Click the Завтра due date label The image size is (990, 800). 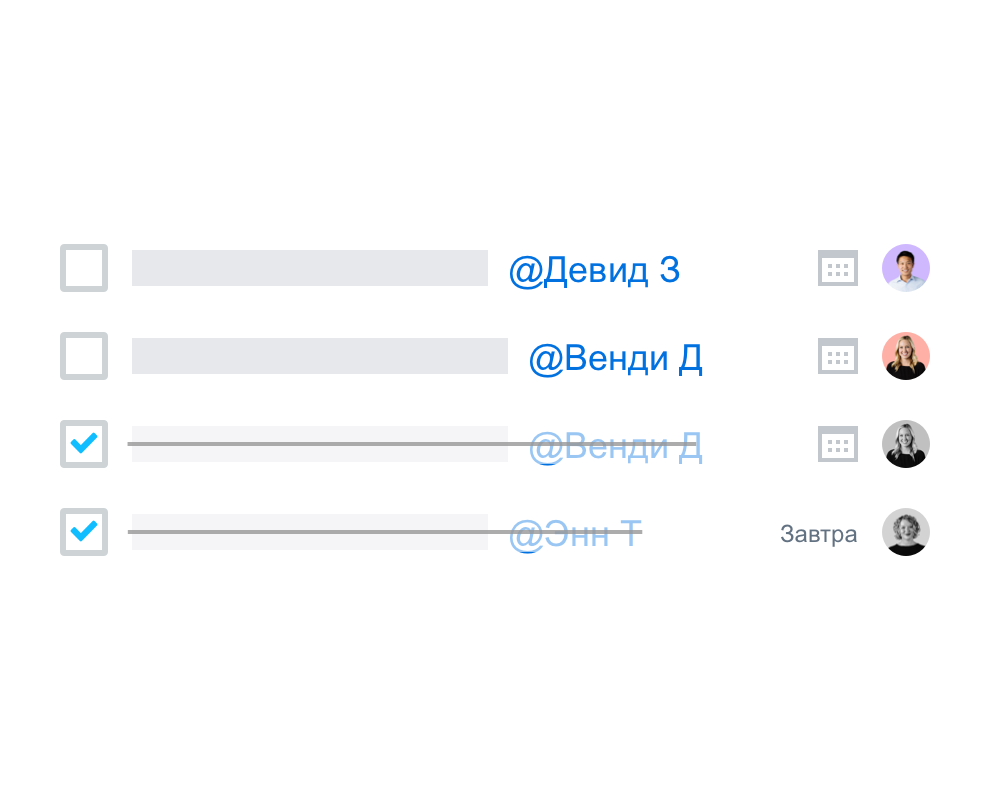818,534
